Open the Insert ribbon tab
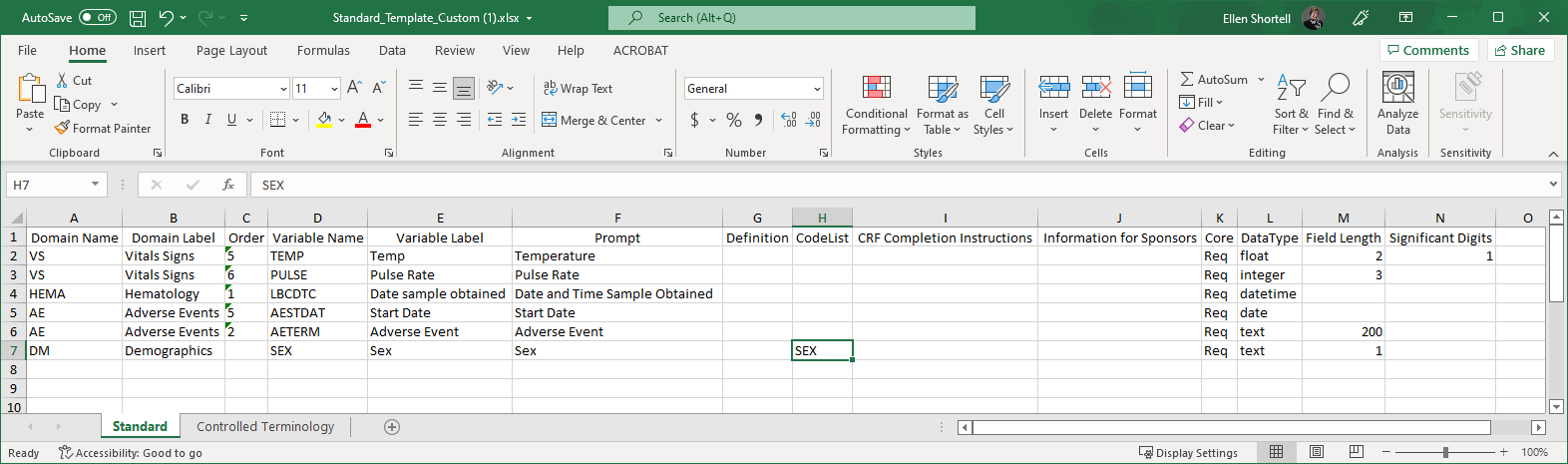This screenshot has width=1568, height=464. pos(150,50)
